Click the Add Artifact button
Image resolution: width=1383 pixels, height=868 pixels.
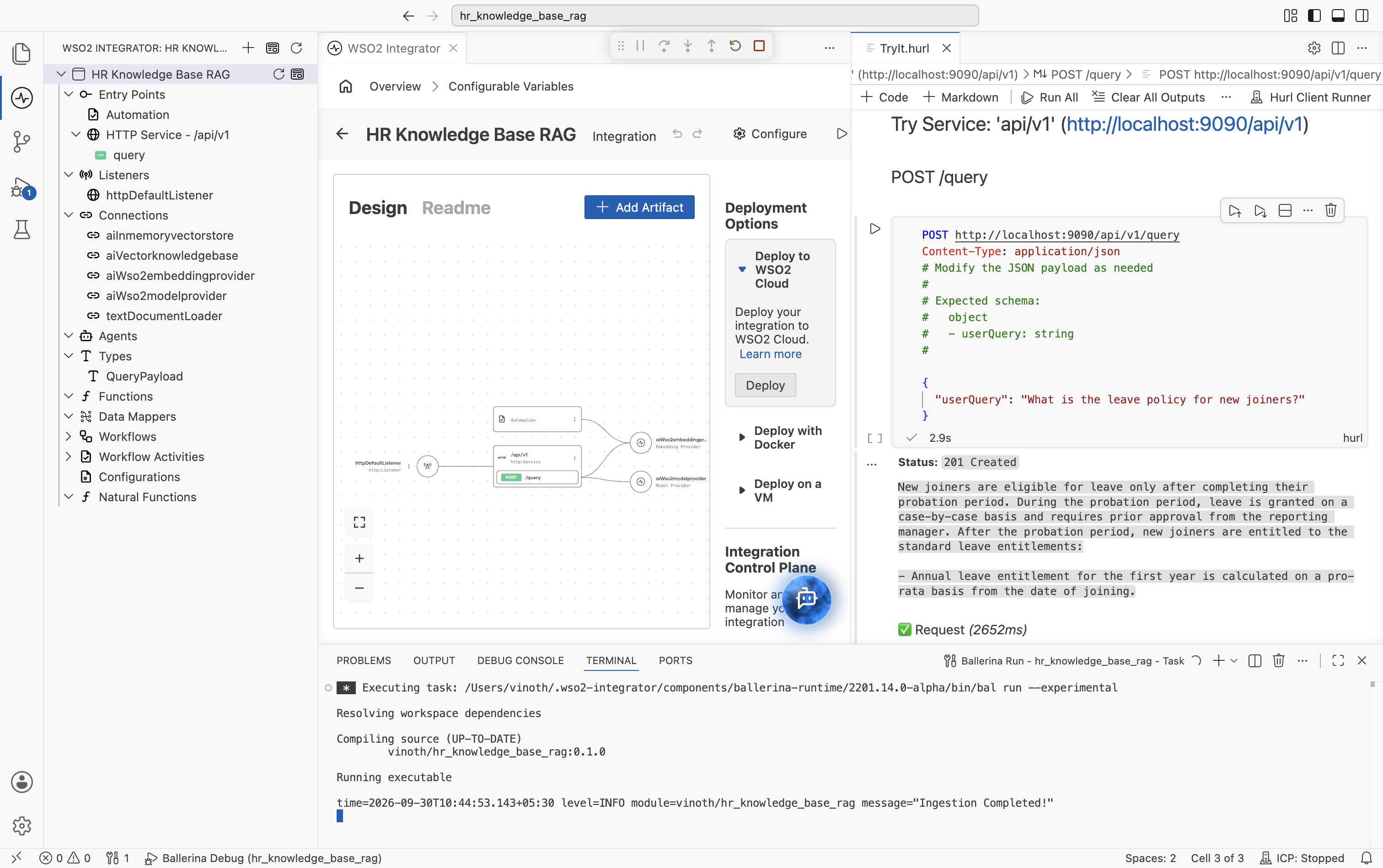[639, 207]
